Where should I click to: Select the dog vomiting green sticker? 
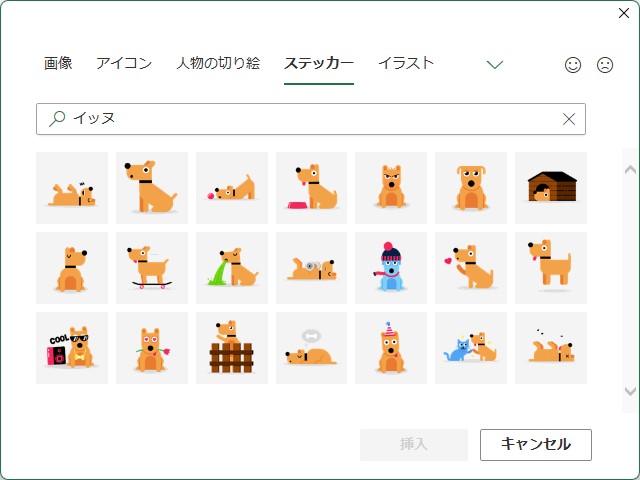(232, 268)
